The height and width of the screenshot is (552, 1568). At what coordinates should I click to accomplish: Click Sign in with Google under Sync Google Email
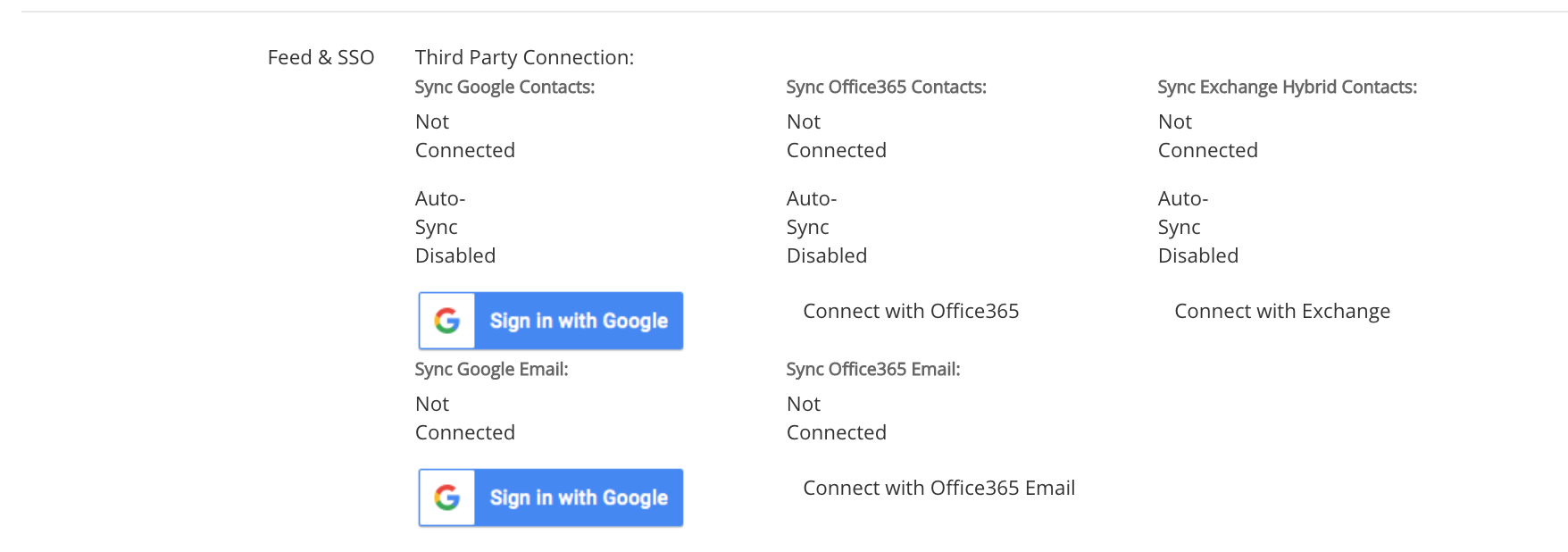[551, 498]
